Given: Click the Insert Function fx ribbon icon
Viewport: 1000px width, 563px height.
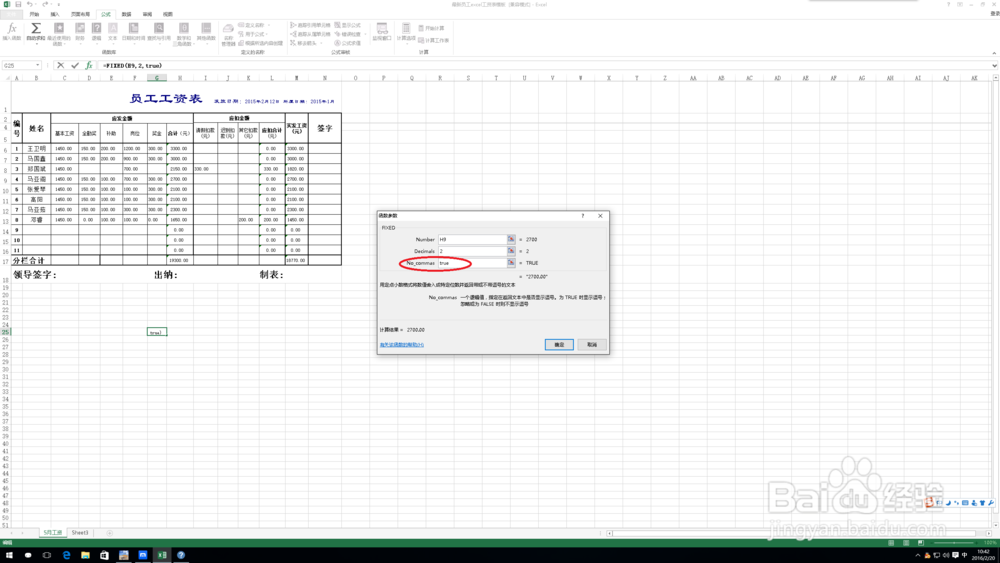Looking at the screenshot, I should (11, 29).
